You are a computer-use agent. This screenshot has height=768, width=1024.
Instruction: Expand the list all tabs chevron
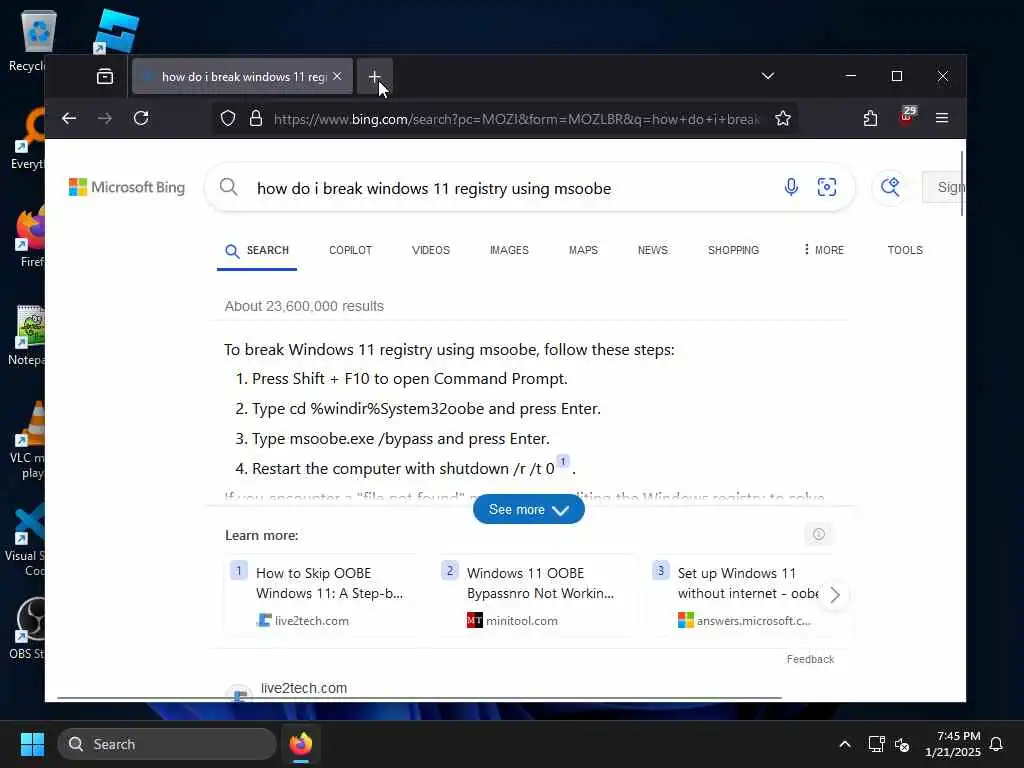(768, 76)
